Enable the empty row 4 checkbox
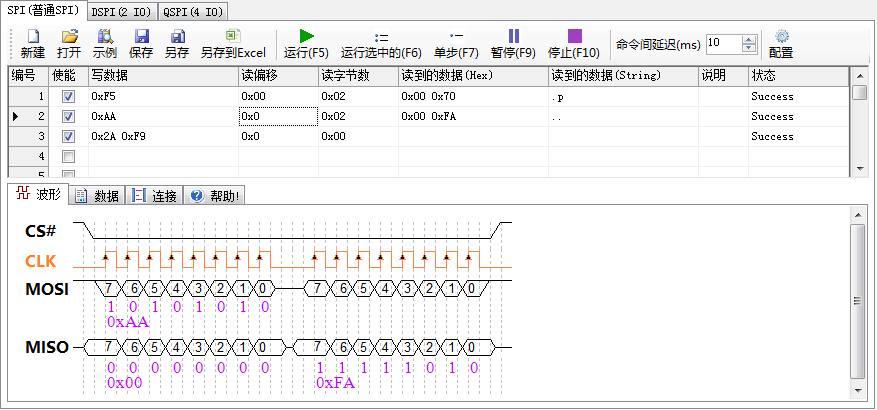877x410 pixels. point(68,157)
